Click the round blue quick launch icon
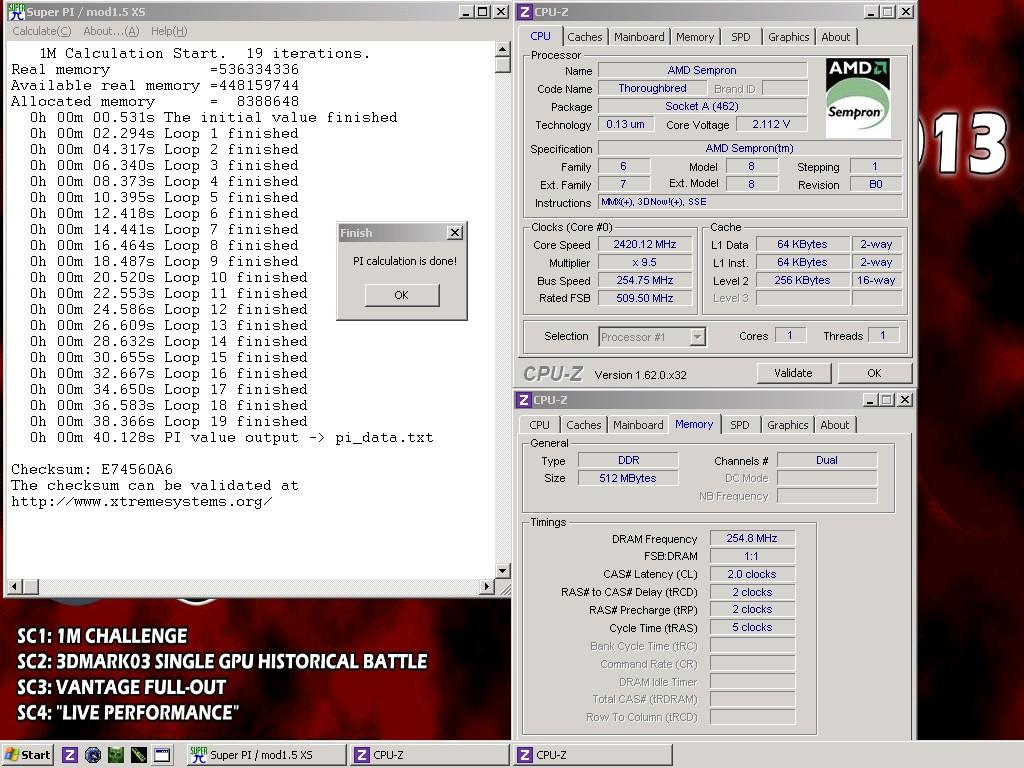1024x768 pixels. 93,756
